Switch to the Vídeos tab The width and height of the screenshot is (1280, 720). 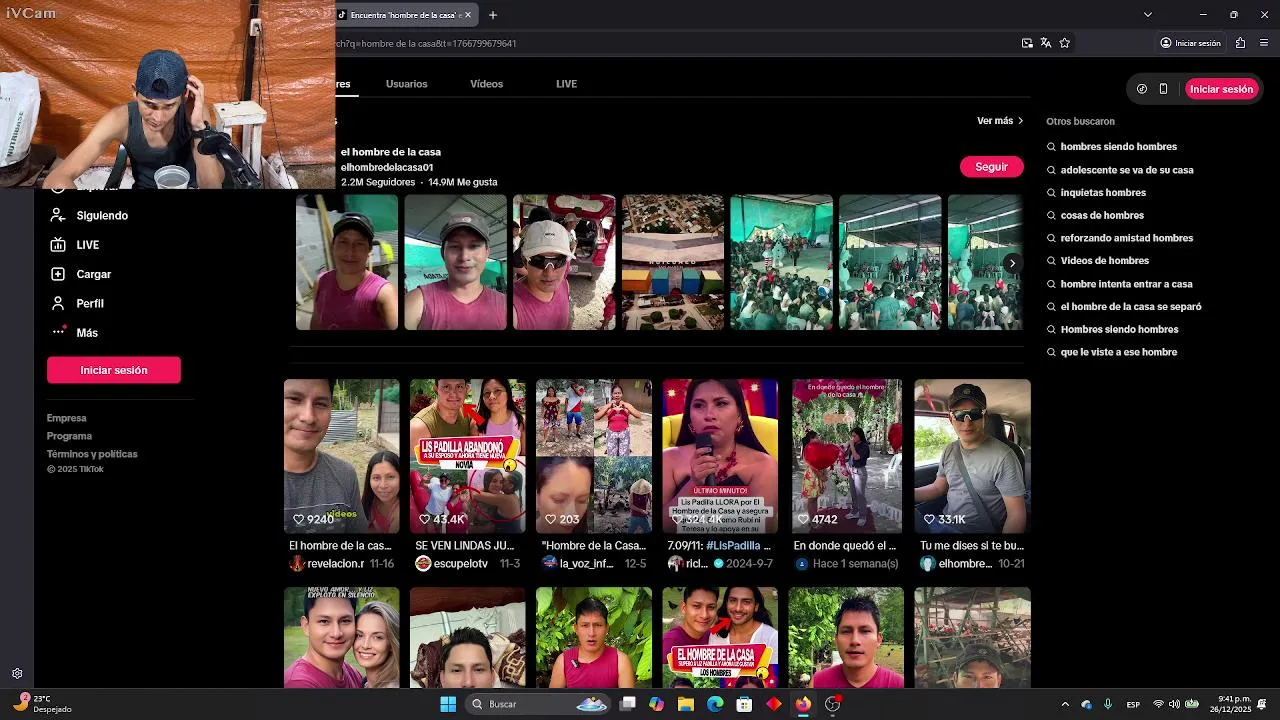[x=486, y=84]
